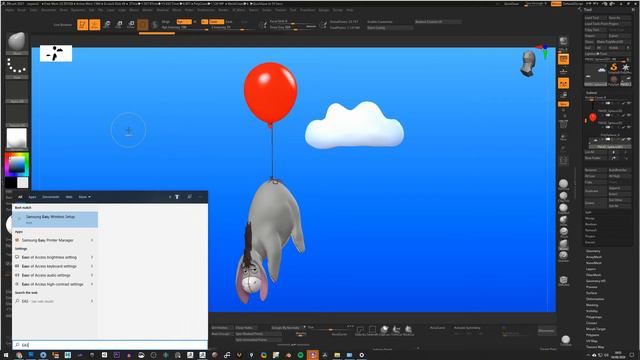
Task: Select the red balloon subtool
Action: (593, 118)
